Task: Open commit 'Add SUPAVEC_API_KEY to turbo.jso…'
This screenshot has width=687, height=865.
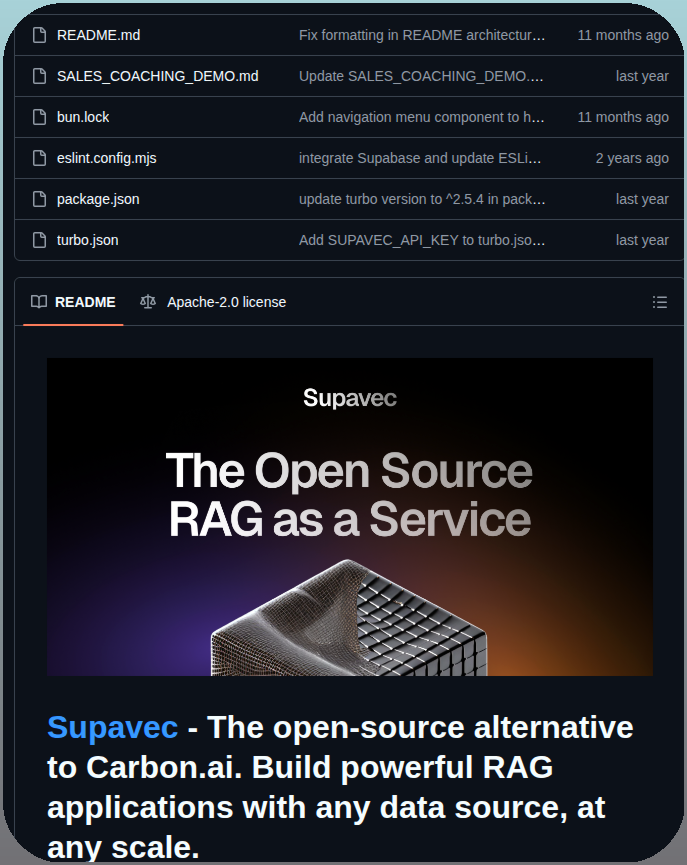Action: coord(422,240)
